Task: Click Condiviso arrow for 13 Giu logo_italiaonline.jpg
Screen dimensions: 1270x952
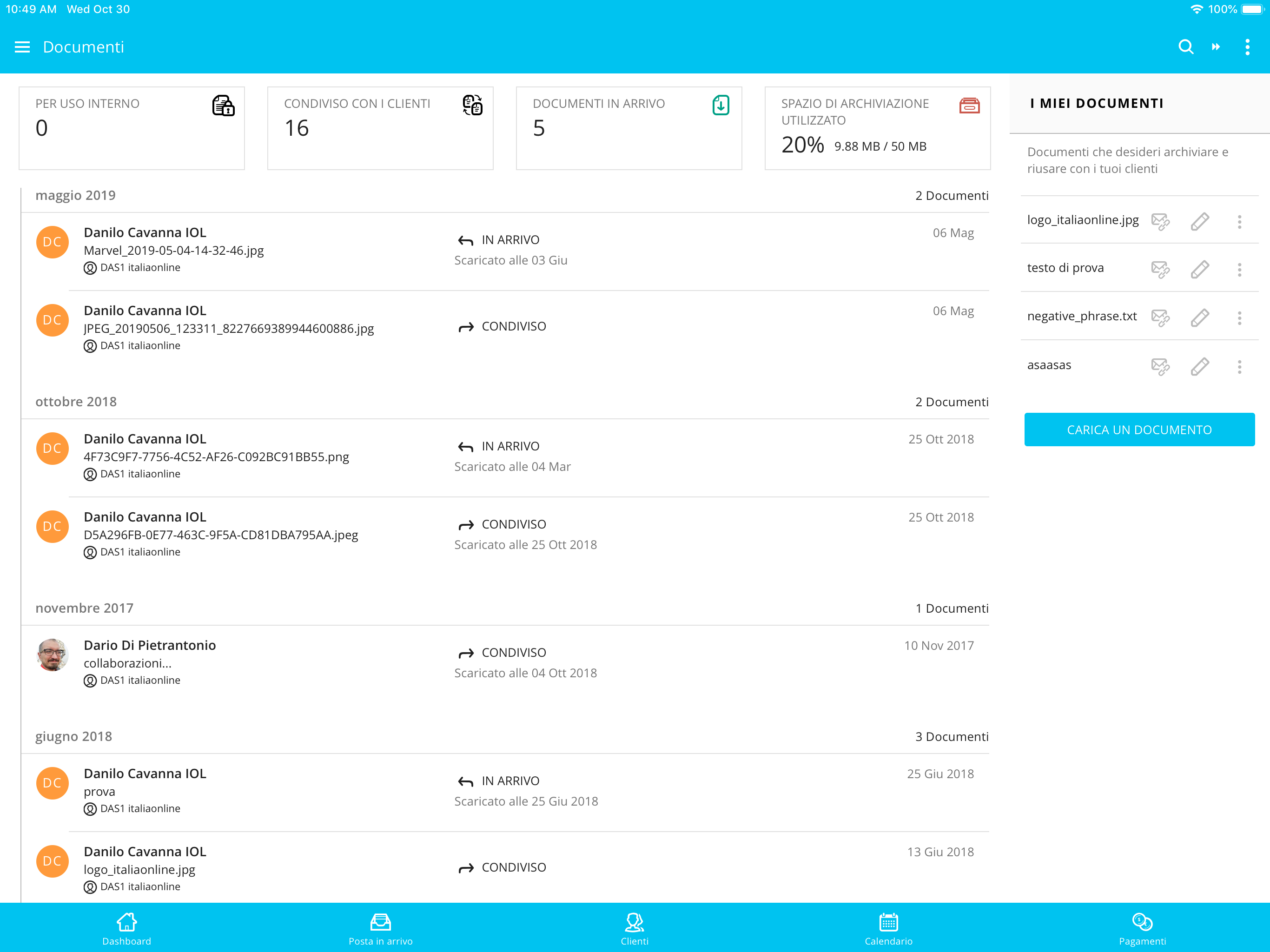Action: 466,867
